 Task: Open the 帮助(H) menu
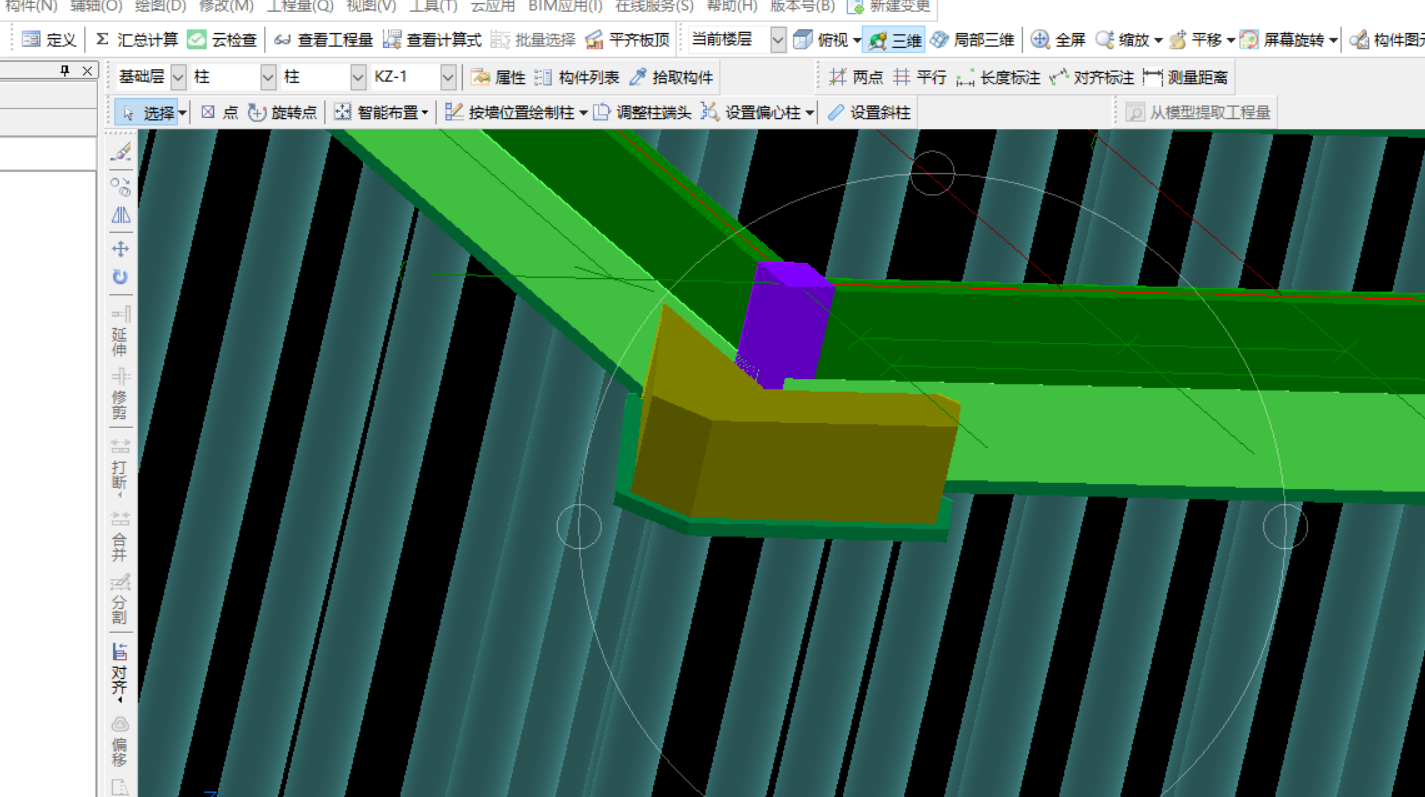pos(732,6)
